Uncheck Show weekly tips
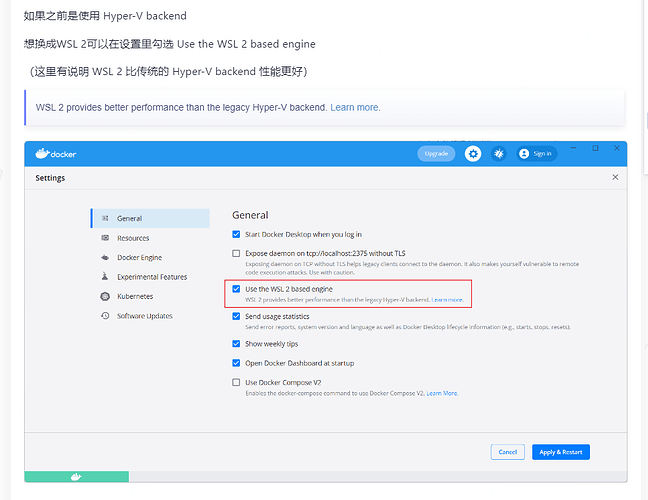Image resolution: width=648 pixels, height=500 pixels. (236, 344)
